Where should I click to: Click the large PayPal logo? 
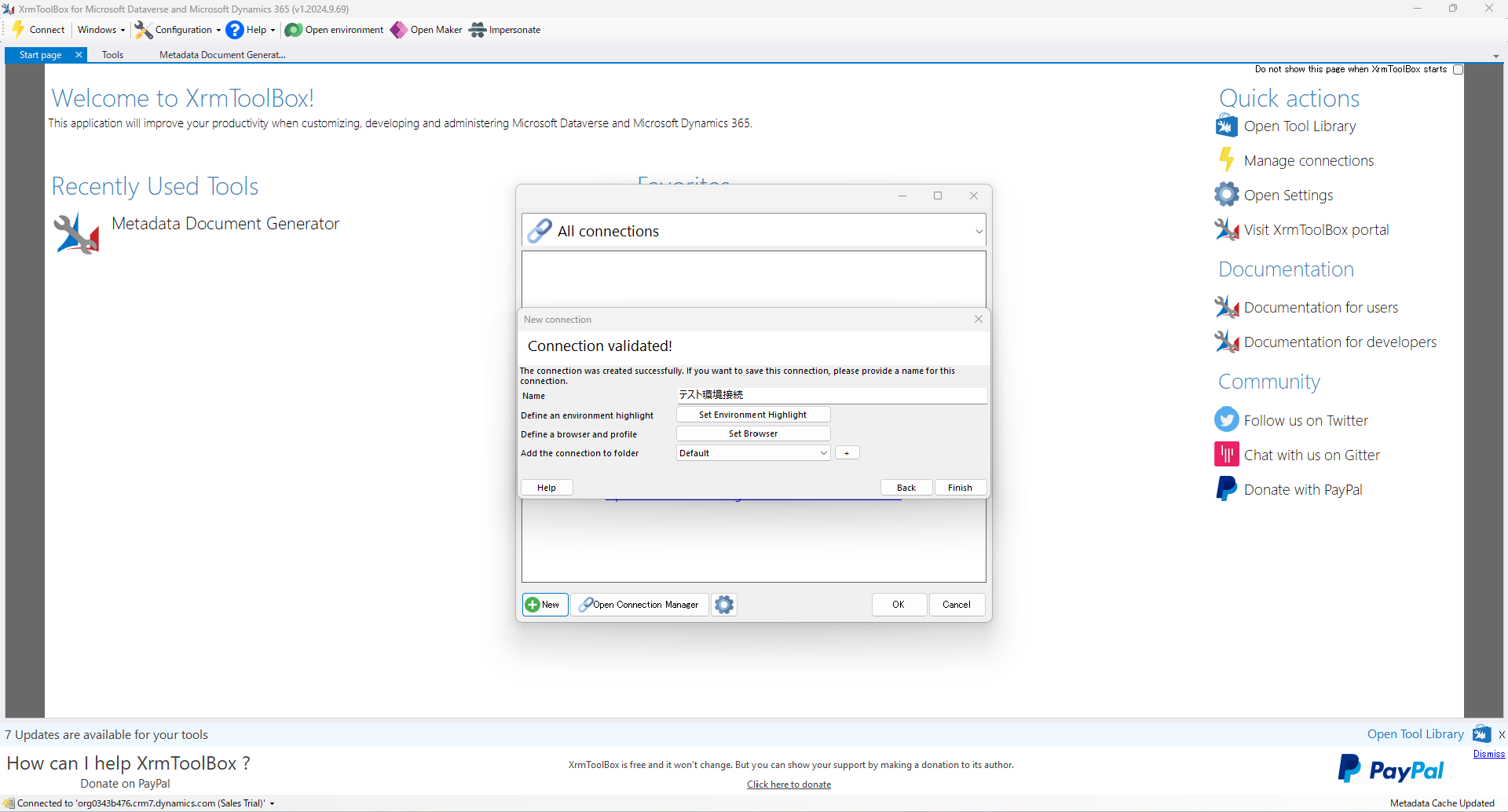click(1390, 770)
